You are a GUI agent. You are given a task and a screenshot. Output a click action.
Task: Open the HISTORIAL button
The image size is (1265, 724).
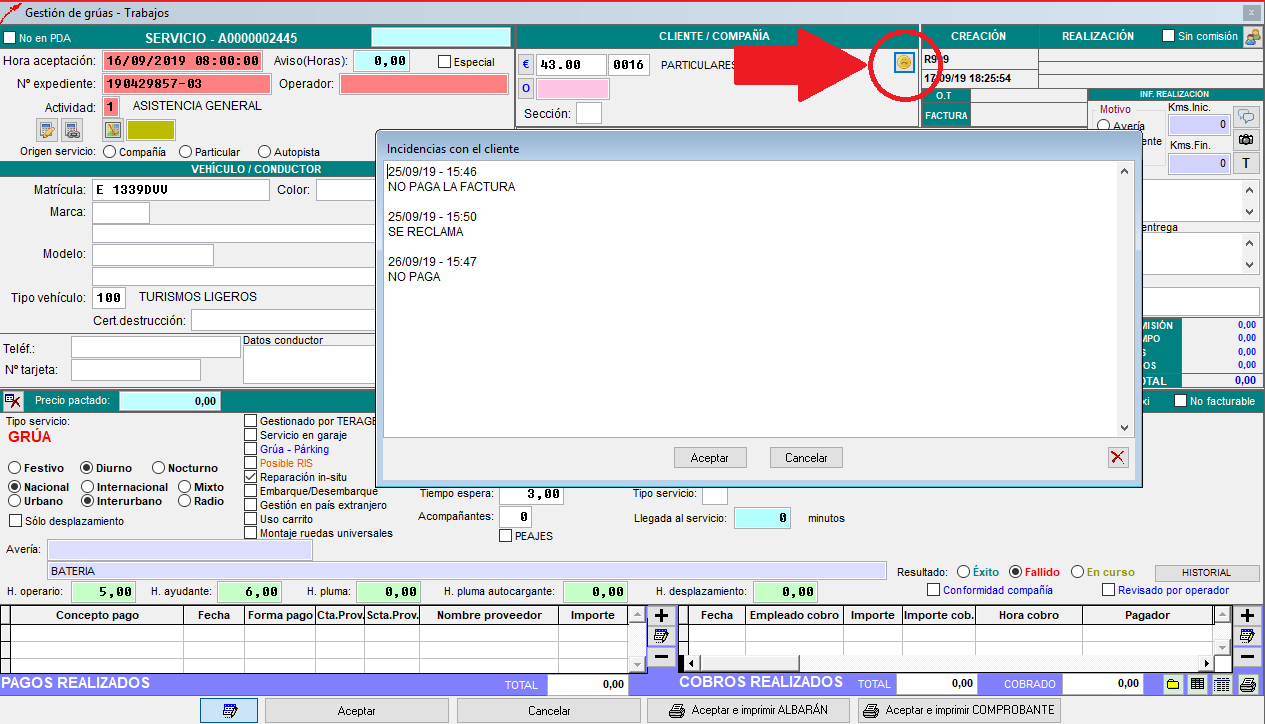point(1206,573)
